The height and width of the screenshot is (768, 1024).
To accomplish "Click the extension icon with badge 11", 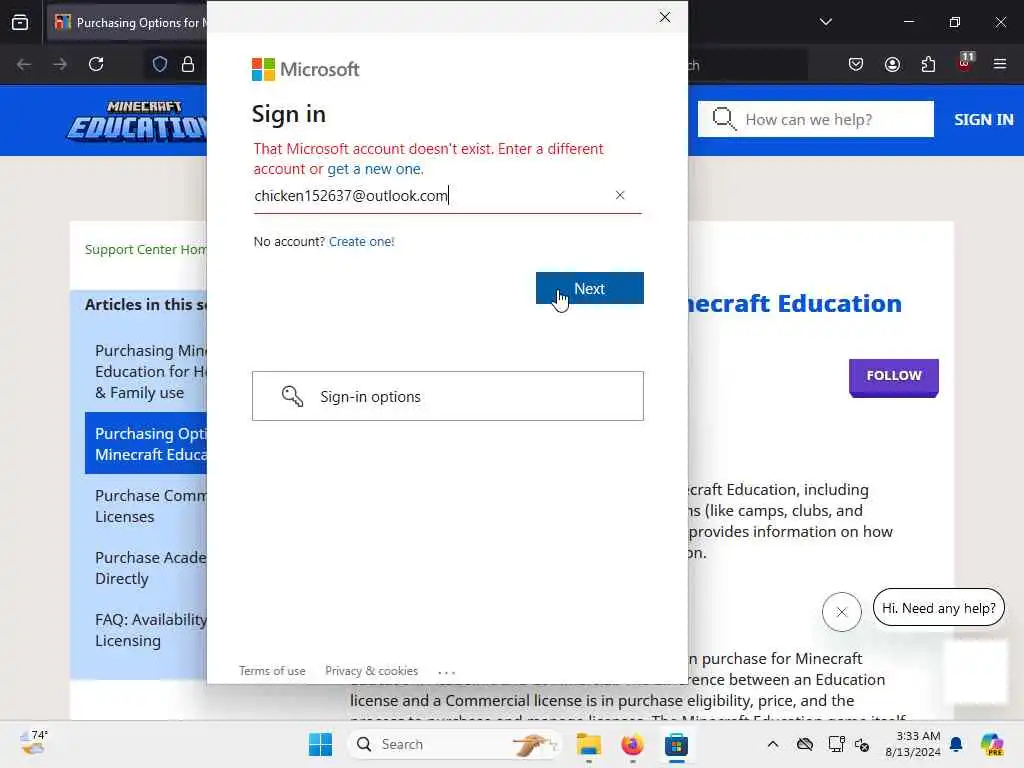I will tap(965, 63).
